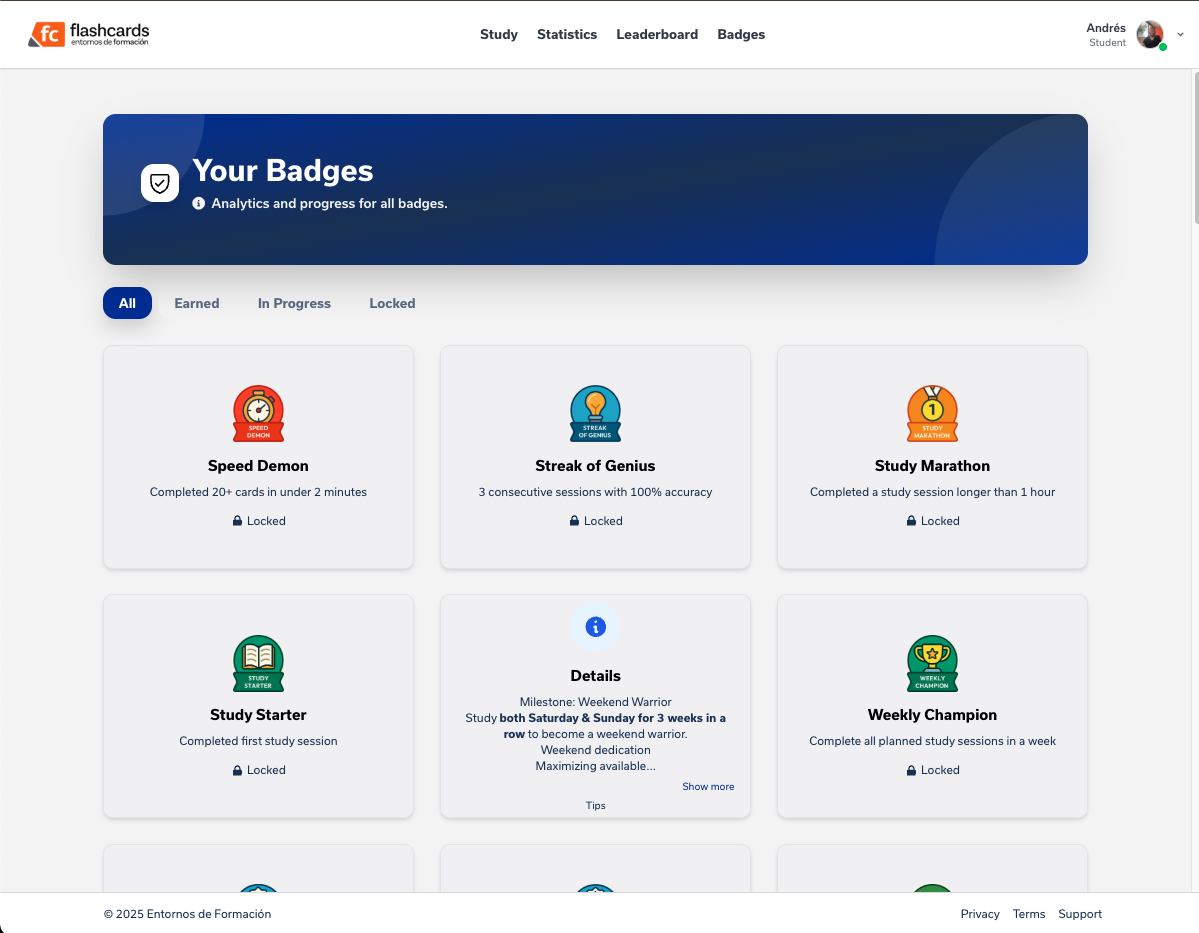This screenshot has width=1199, height=933.
Task: Click the flashcards logo in header
Action: coord(89,35)
